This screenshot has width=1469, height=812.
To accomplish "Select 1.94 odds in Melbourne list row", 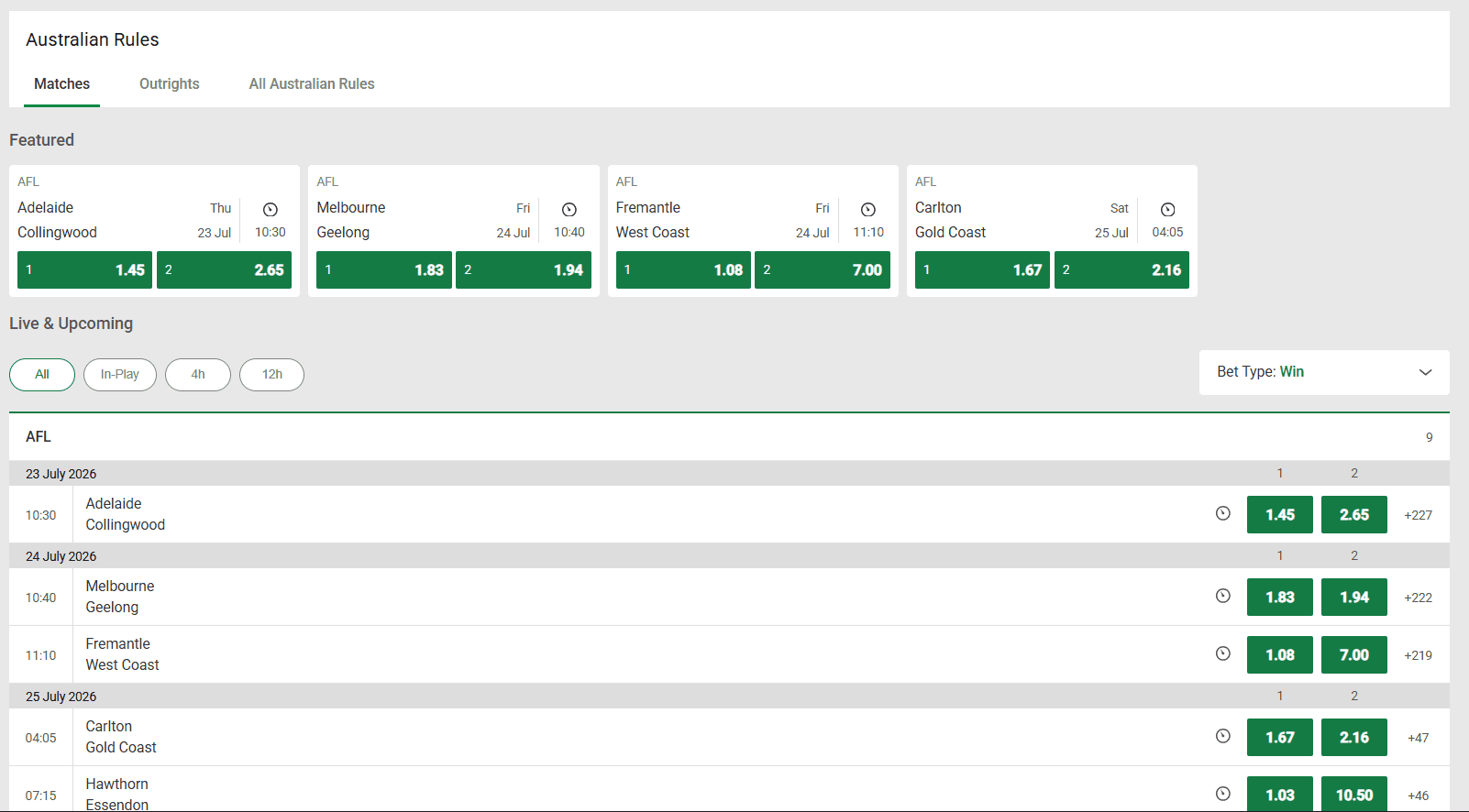I will click(x=1354, y=598).
